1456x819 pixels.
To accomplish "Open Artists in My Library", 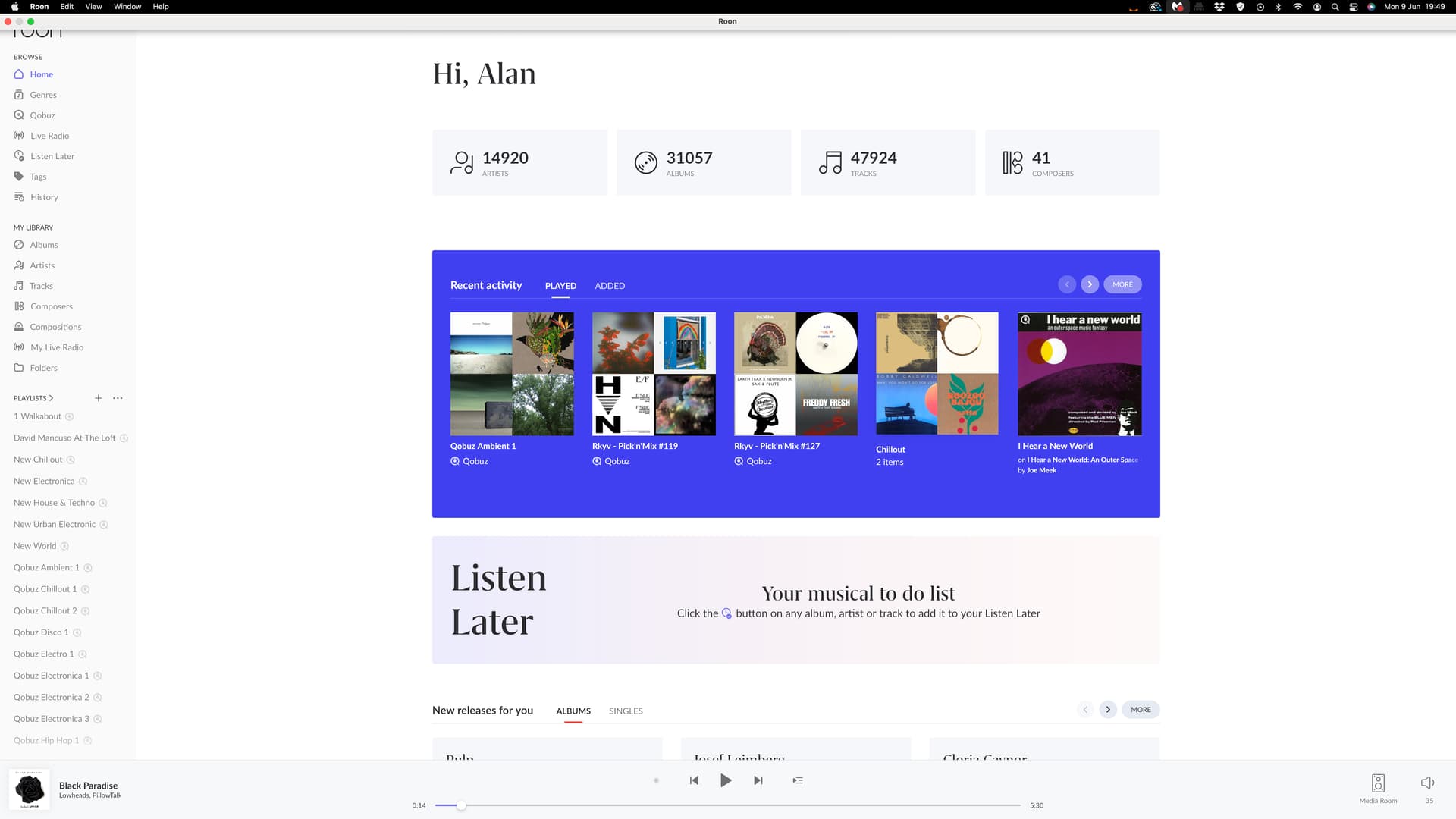I will pyautogui.click(x=34, y=265).
